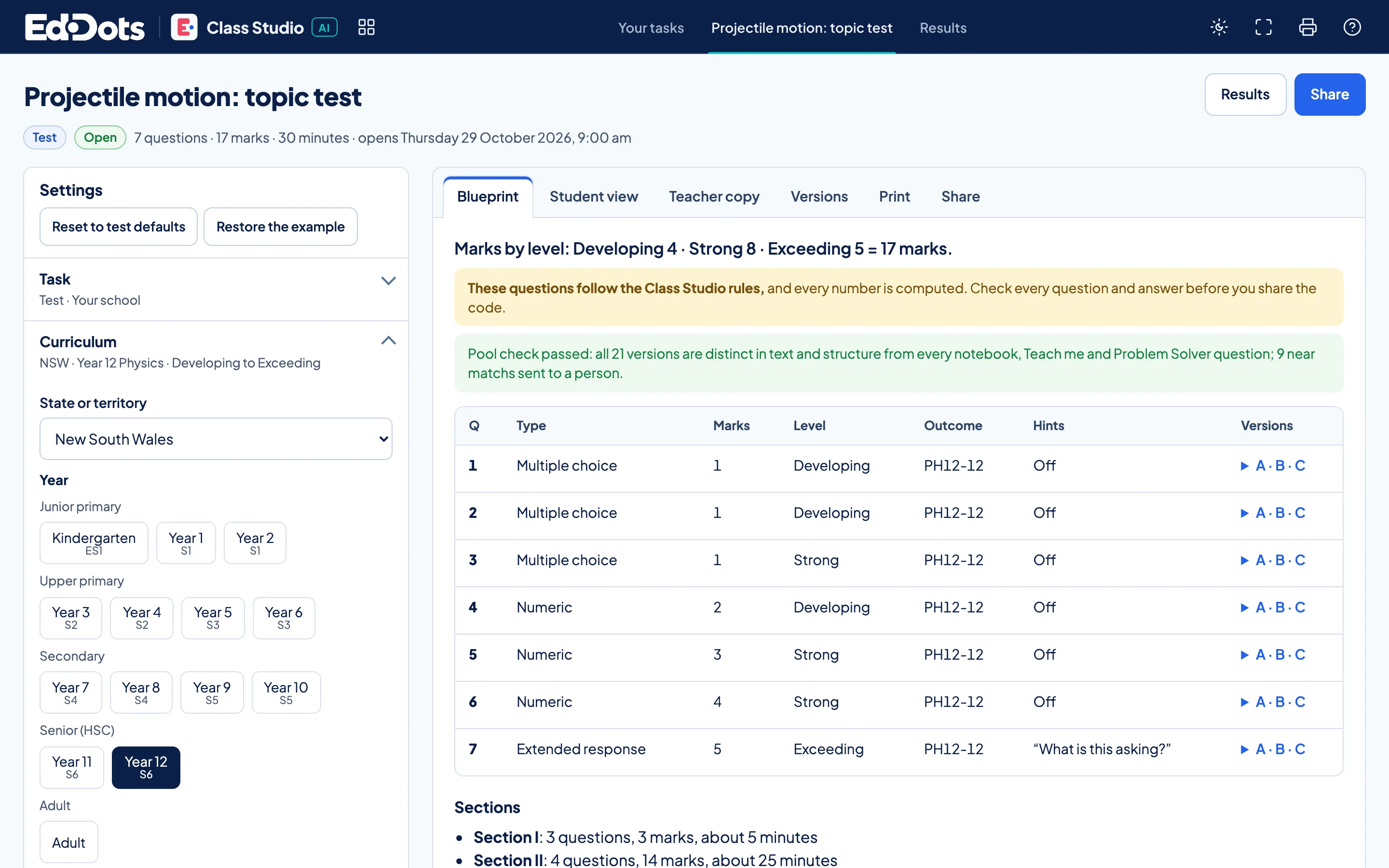Click the Test badge under title
The image size is (1389, 868).
pyautogui.click(x=45, y=138)
